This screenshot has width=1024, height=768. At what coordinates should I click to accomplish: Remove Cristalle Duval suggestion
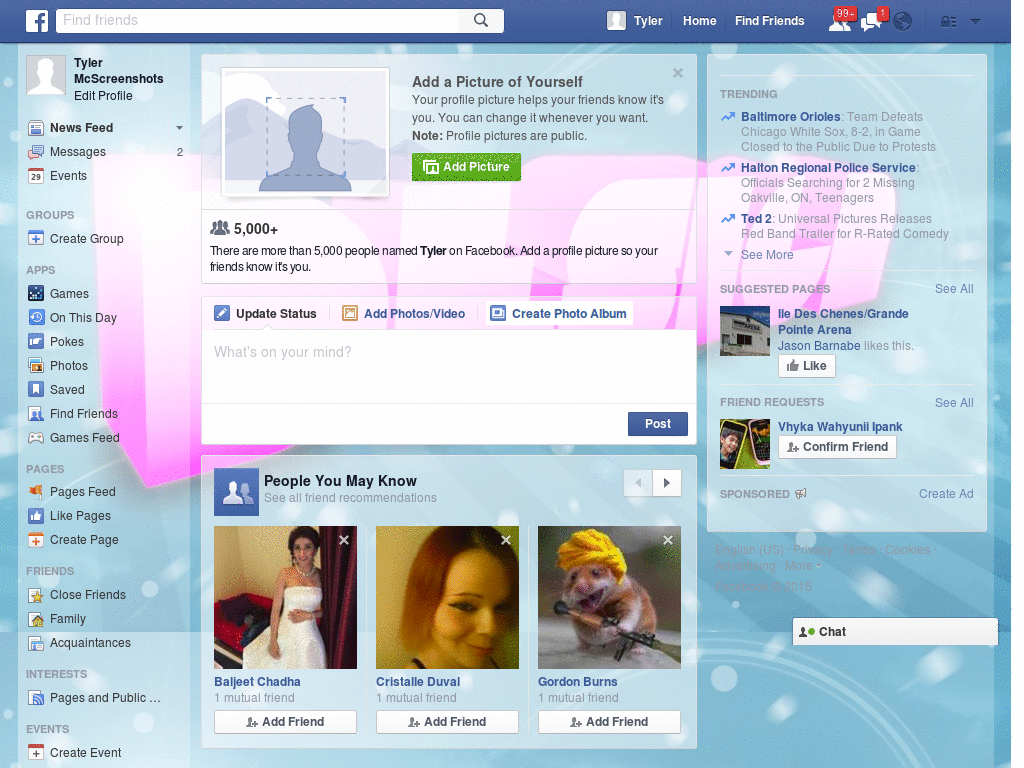(506, 540)
